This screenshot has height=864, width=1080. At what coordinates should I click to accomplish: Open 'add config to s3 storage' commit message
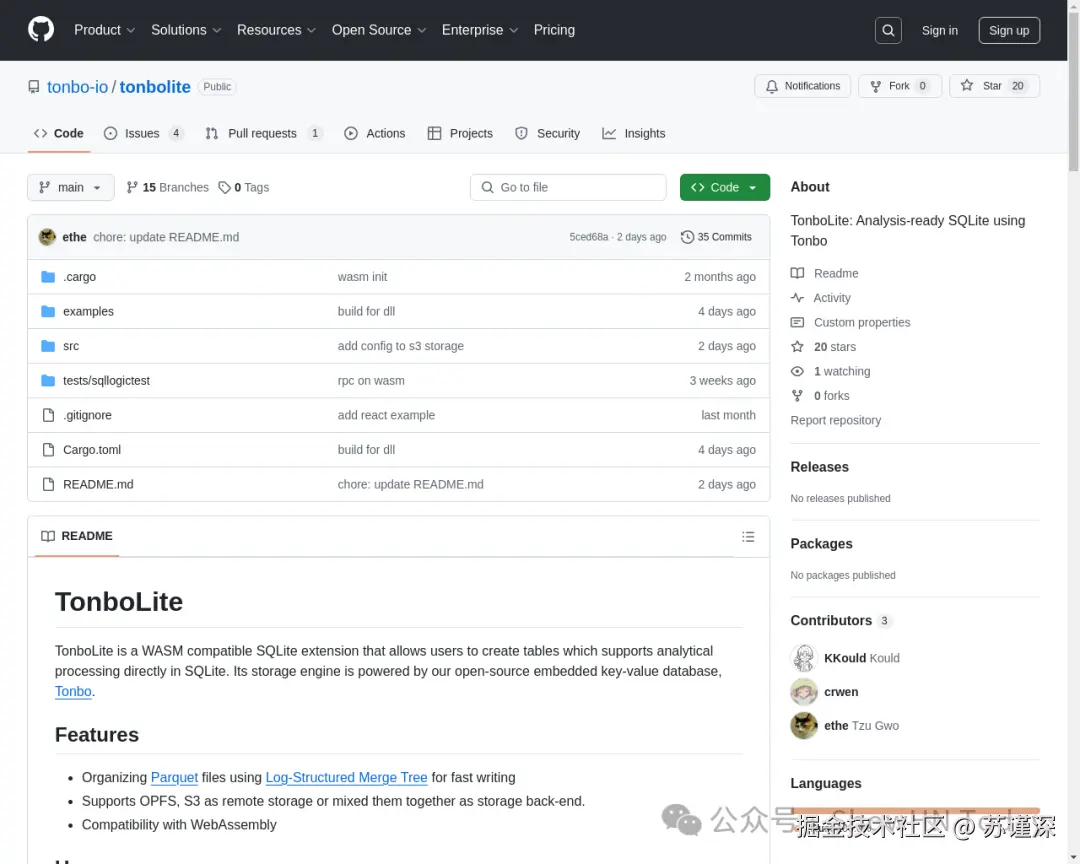point(401,346)
